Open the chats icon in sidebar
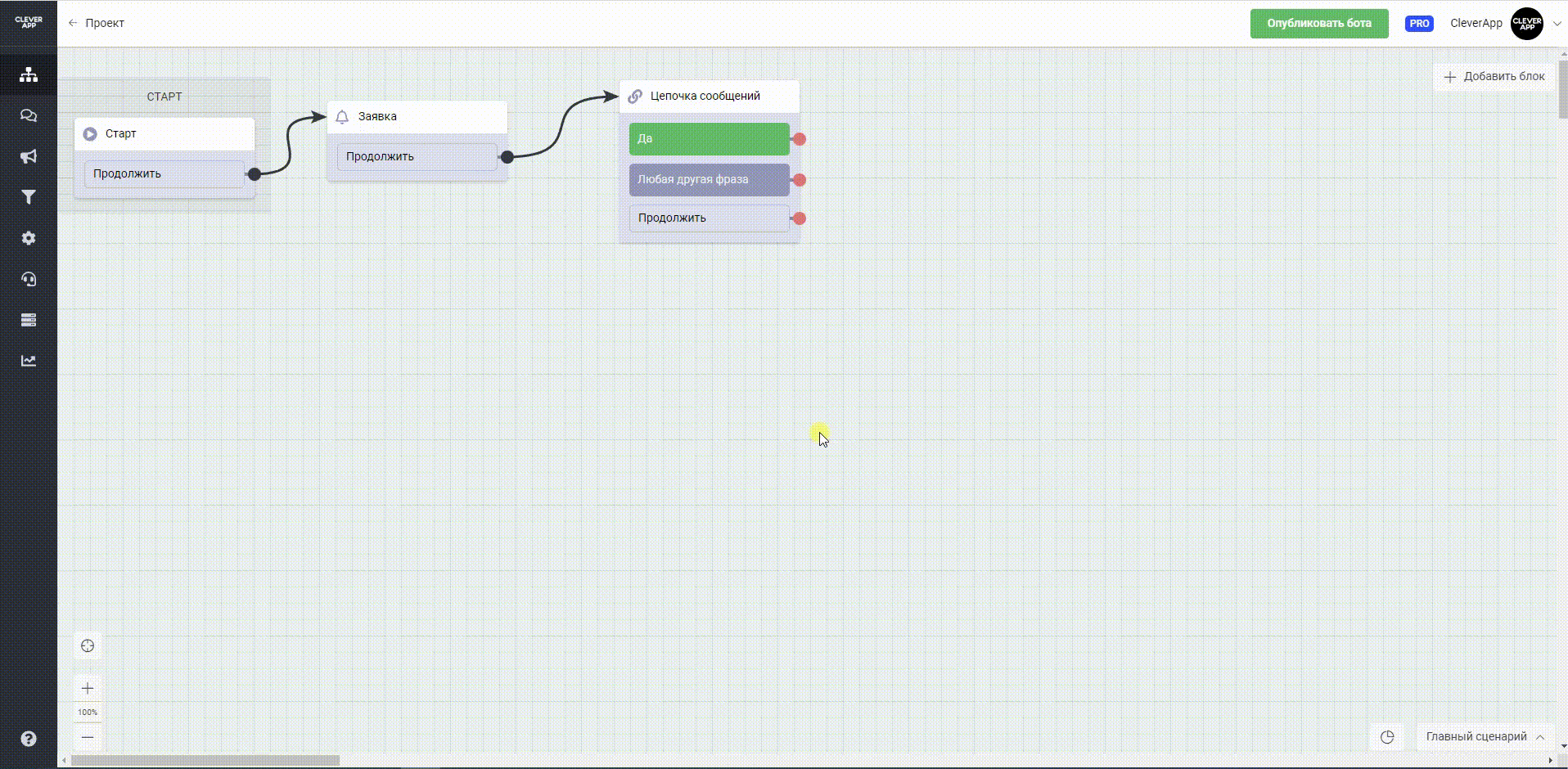 29,115
